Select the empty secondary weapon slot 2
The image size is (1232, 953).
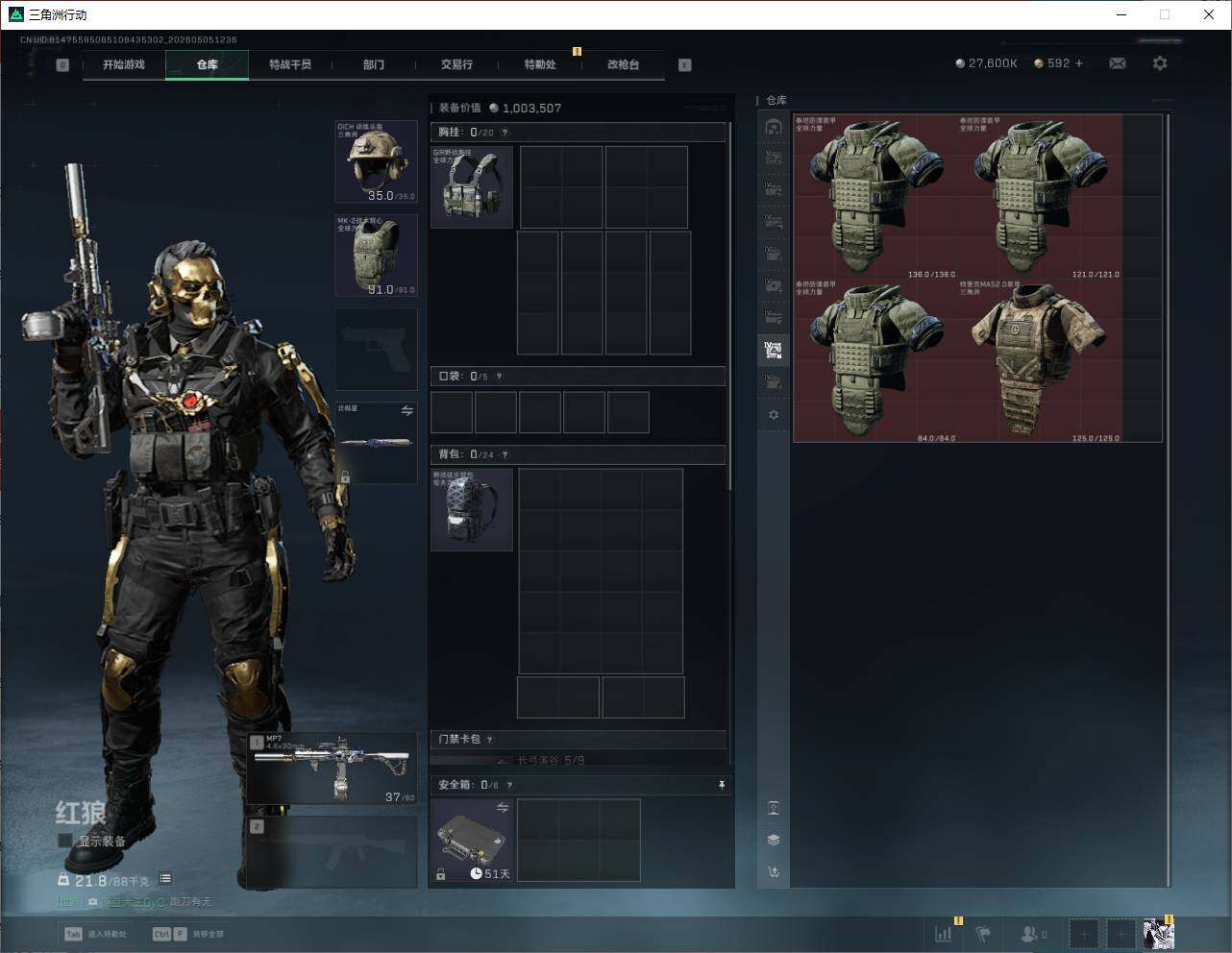click(333, 852)
